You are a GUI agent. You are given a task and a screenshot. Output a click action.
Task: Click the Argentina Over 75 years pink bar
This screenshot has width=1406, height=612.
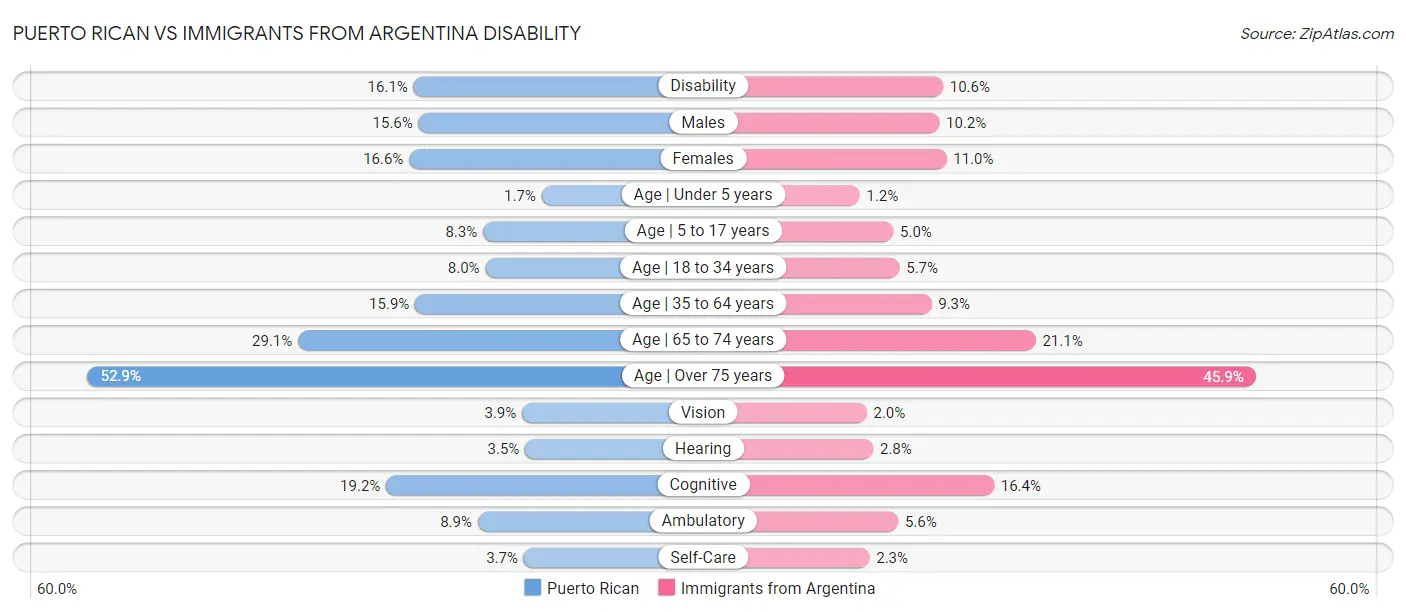[x=1020, y=376]
